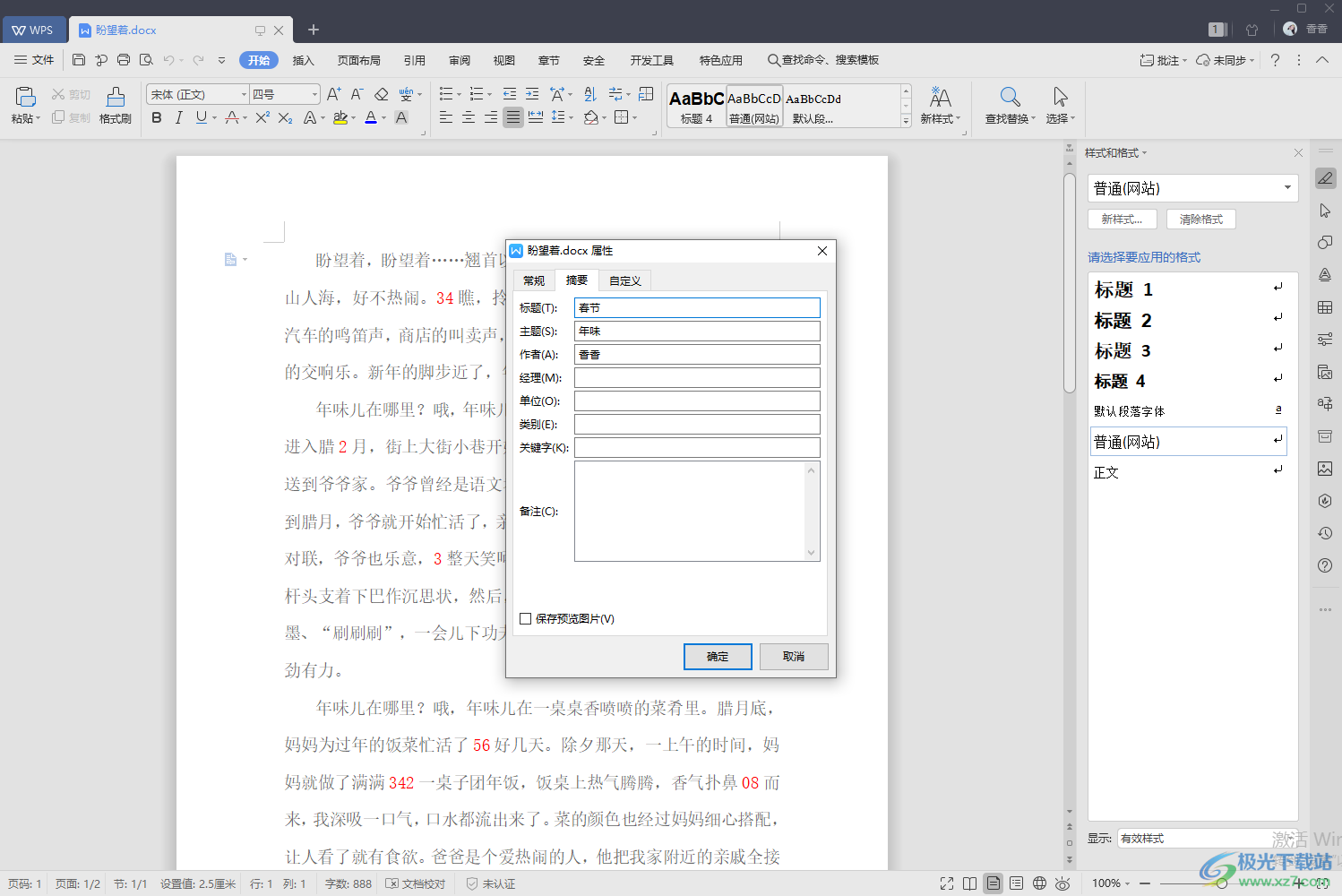This screenshot has width=1342, height=896.
Task: Click the Keywords field in properties dialog
Action: click(x=697, y=447)
